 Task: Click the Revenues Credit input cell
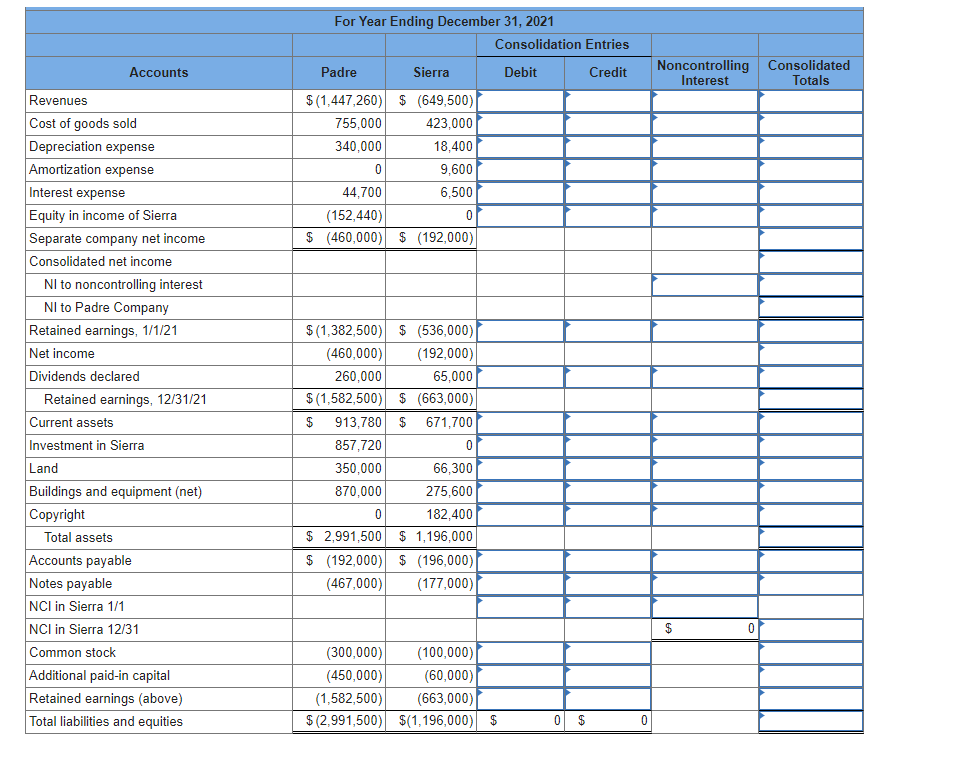(x=608, y=101)
